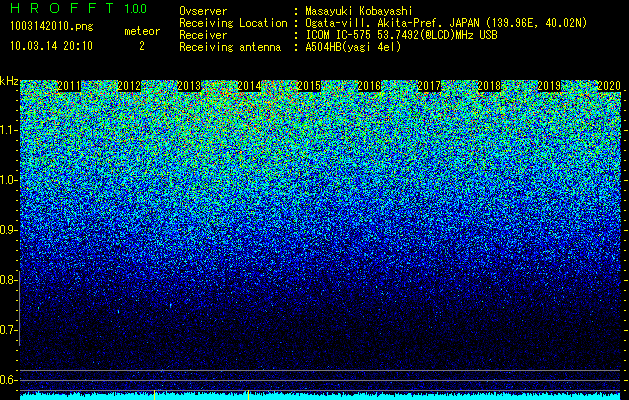Select the version number 1.0.0
This screenshot has height=400, width=629.
136,9
